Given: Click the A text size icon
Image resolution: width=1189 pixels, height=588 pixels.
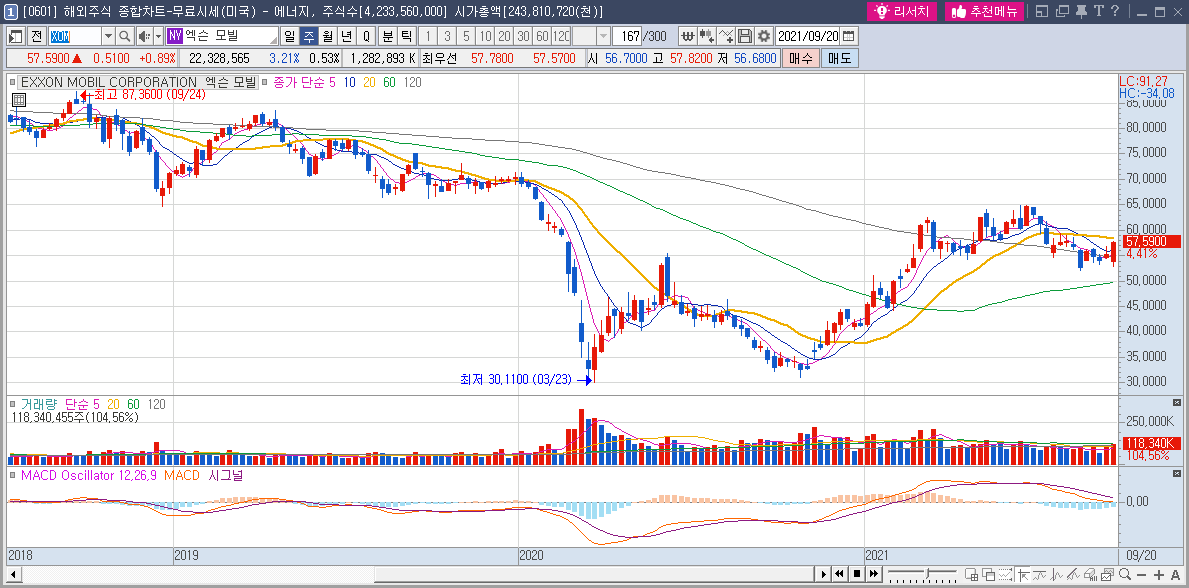Looking at the screenshot, I should (x=1175, y=574).
